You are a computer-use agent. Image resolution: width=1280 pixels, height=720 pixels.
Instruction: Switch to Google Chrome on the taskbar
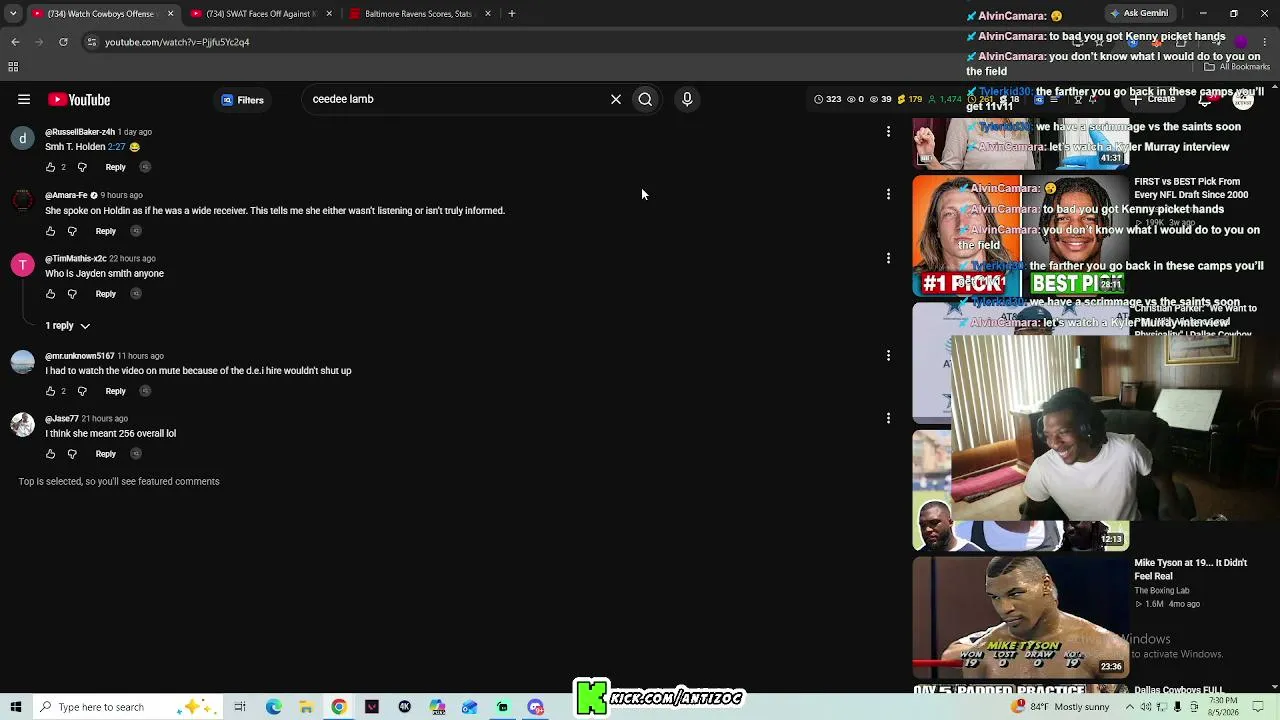point(339,707)
